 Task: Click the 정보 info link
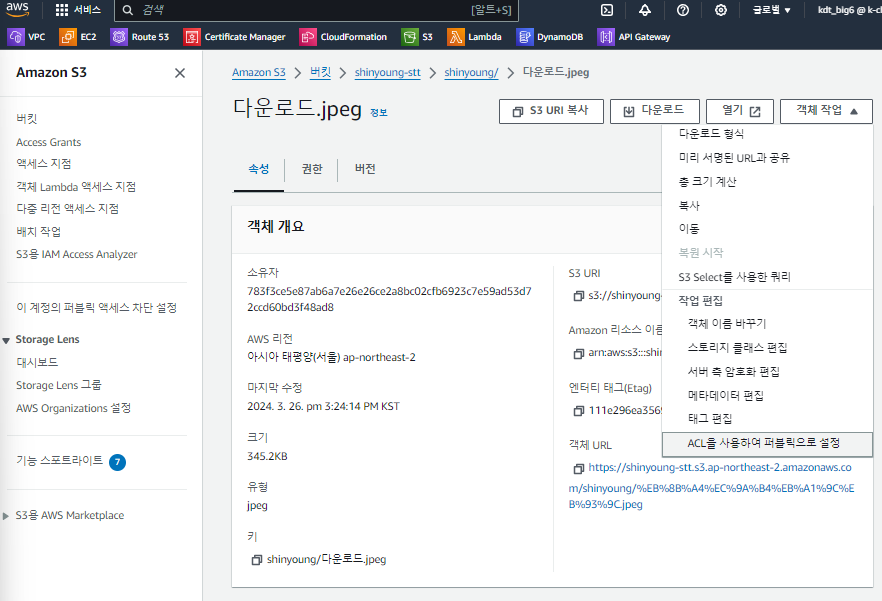(x=379, y=113)
